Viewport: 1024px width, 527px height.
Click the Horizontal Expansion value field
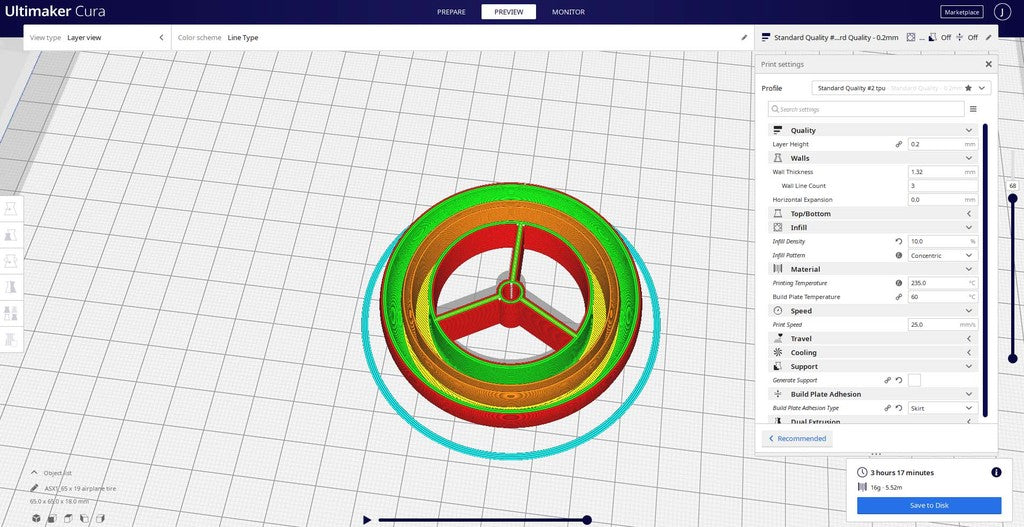coord(943,199)
